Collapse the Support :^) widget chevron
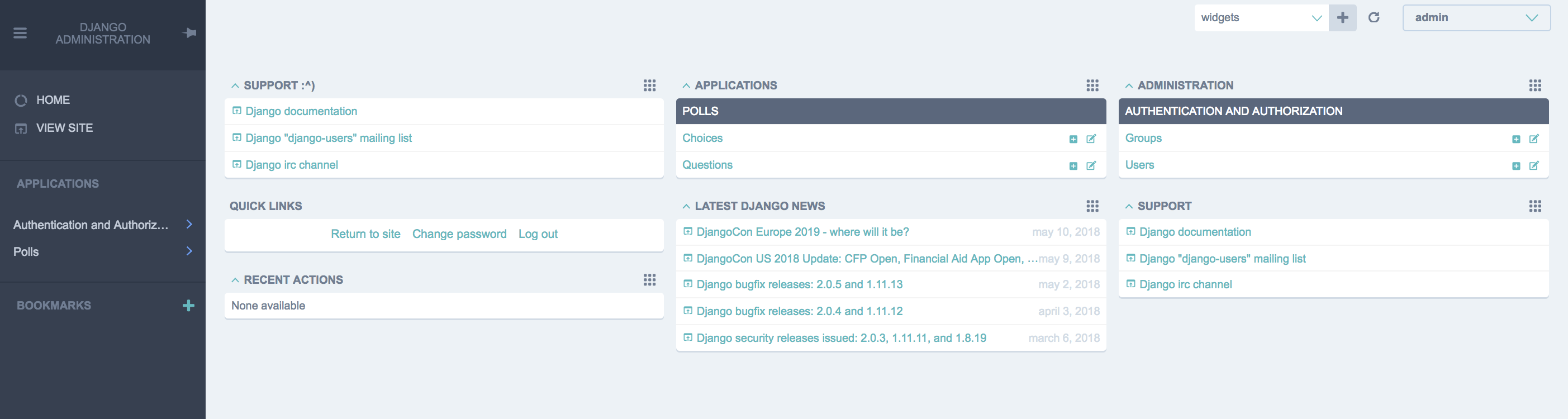Viewport: 1568px width, 419px height. [x=235, y=85]
